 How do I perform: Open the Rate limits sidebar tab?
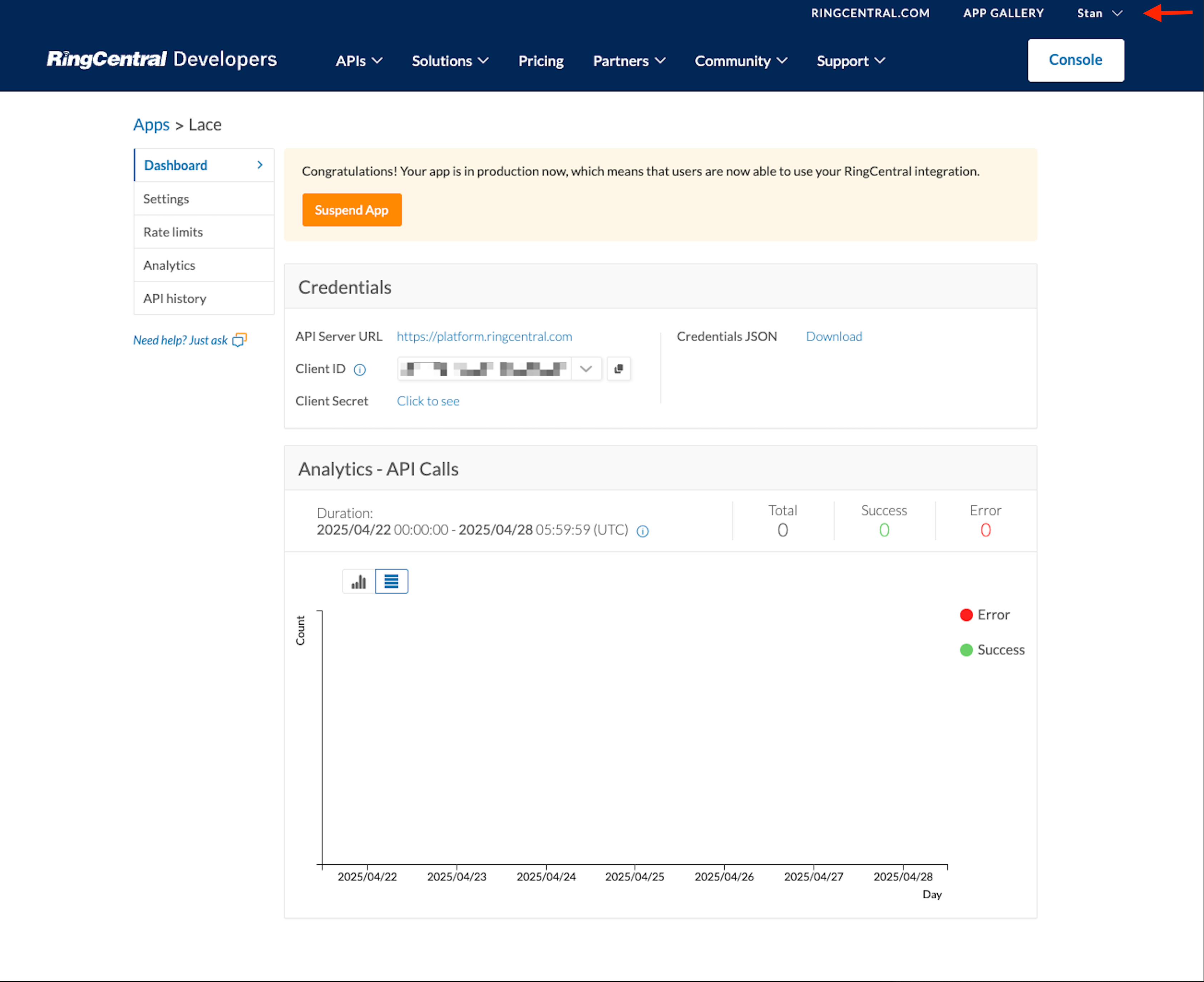[204, 232]
